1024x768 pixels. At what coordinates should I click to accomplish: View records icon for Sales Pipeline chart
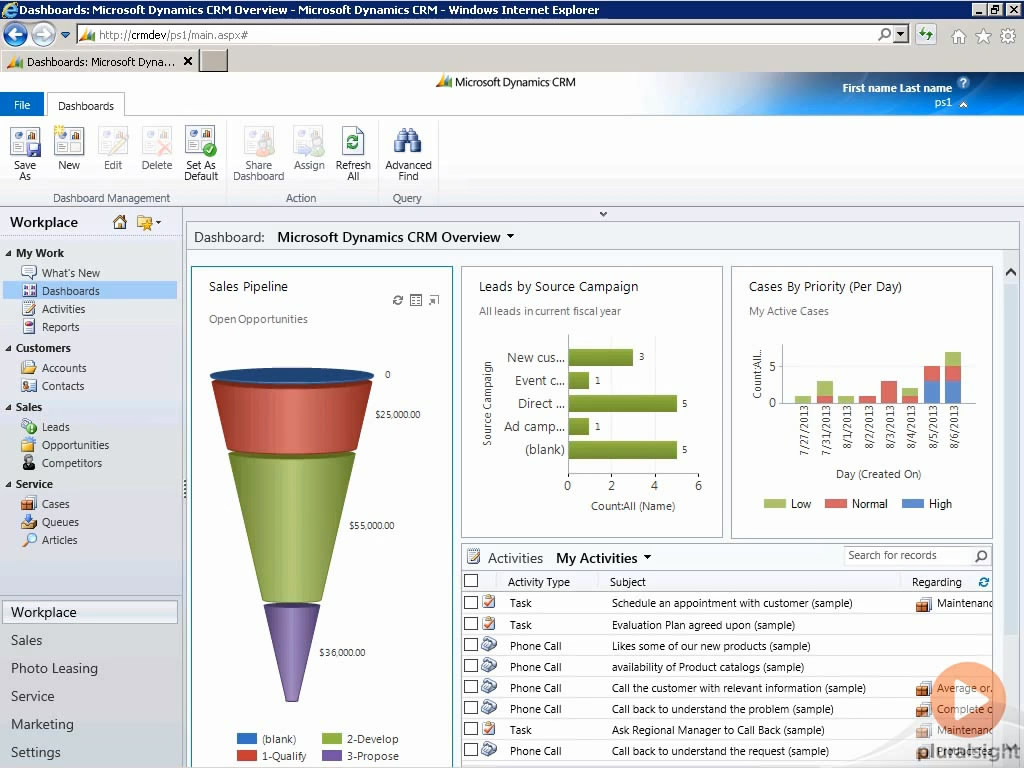point(416,300)
